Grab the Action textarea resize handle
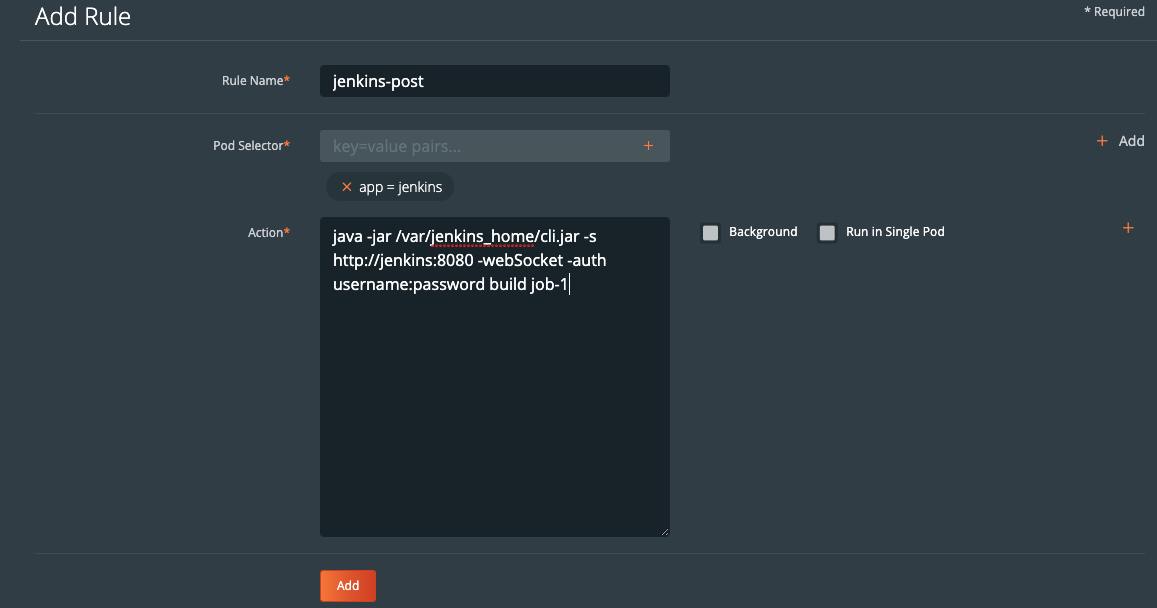This screenshot has width=1157, height=608. point(664,531)
